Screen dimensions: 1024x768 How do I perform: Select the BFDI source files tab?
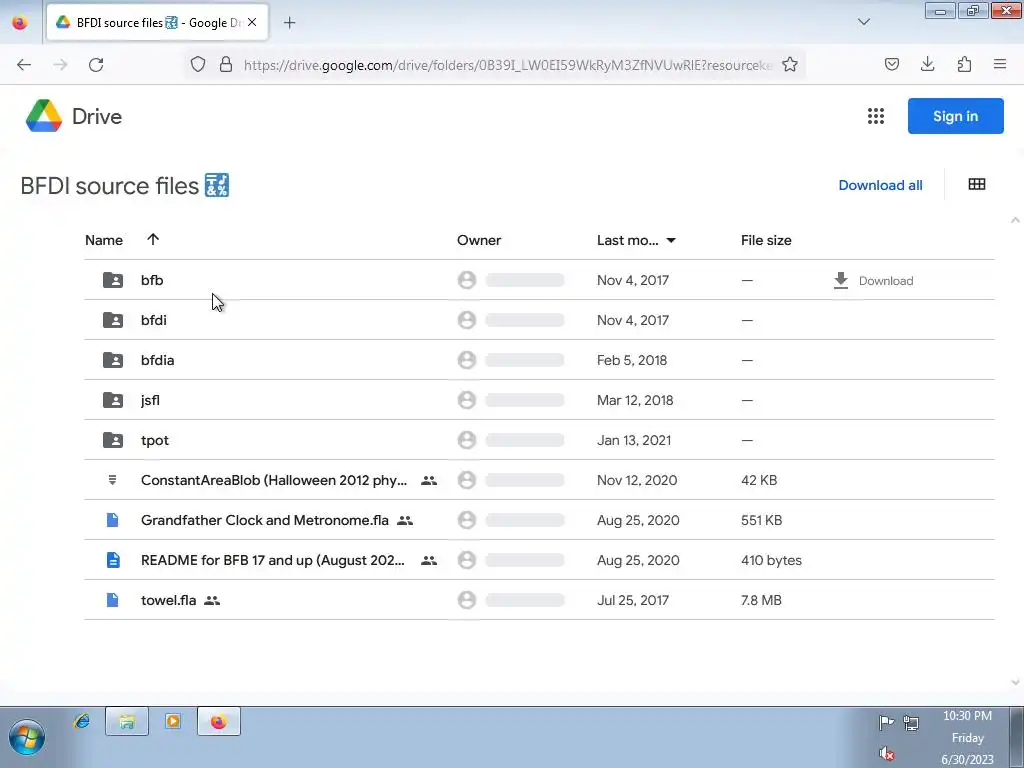[x=157, y=22]
